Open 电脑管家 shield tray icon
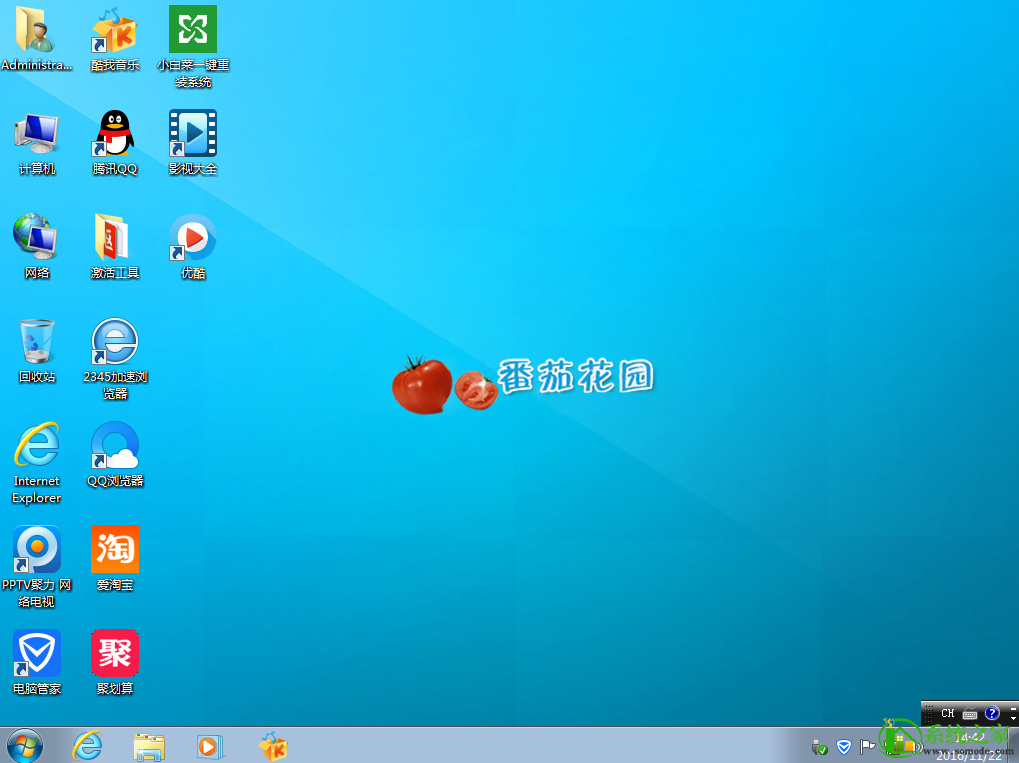 point(844,747)
